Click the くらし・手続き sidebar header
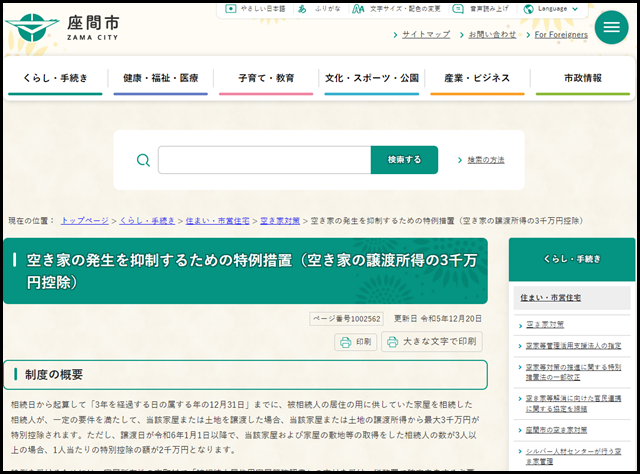This screenshot has width=640, height=474. (x=572, y=259)
